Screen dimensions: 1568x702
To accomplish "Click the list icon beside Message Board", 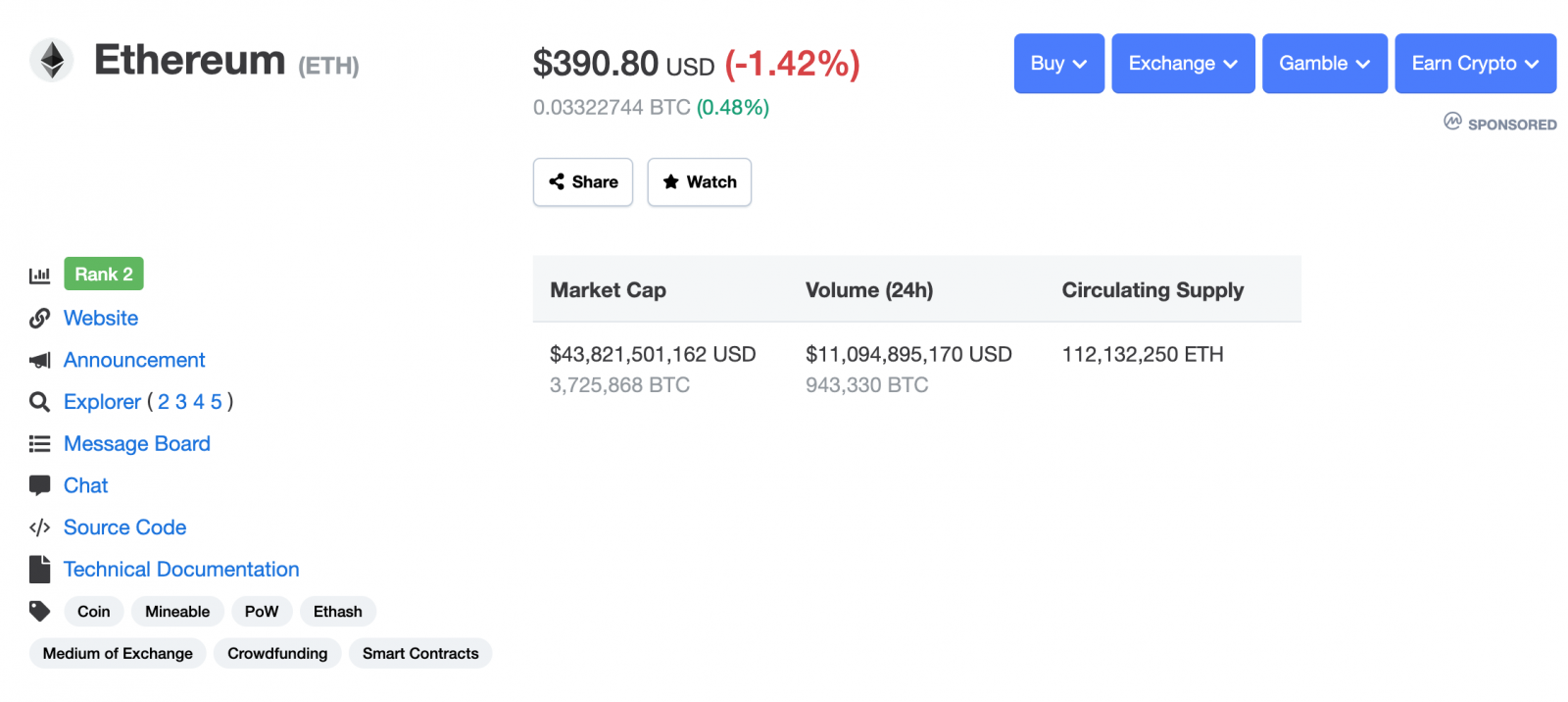I will (x=39, y=444).
